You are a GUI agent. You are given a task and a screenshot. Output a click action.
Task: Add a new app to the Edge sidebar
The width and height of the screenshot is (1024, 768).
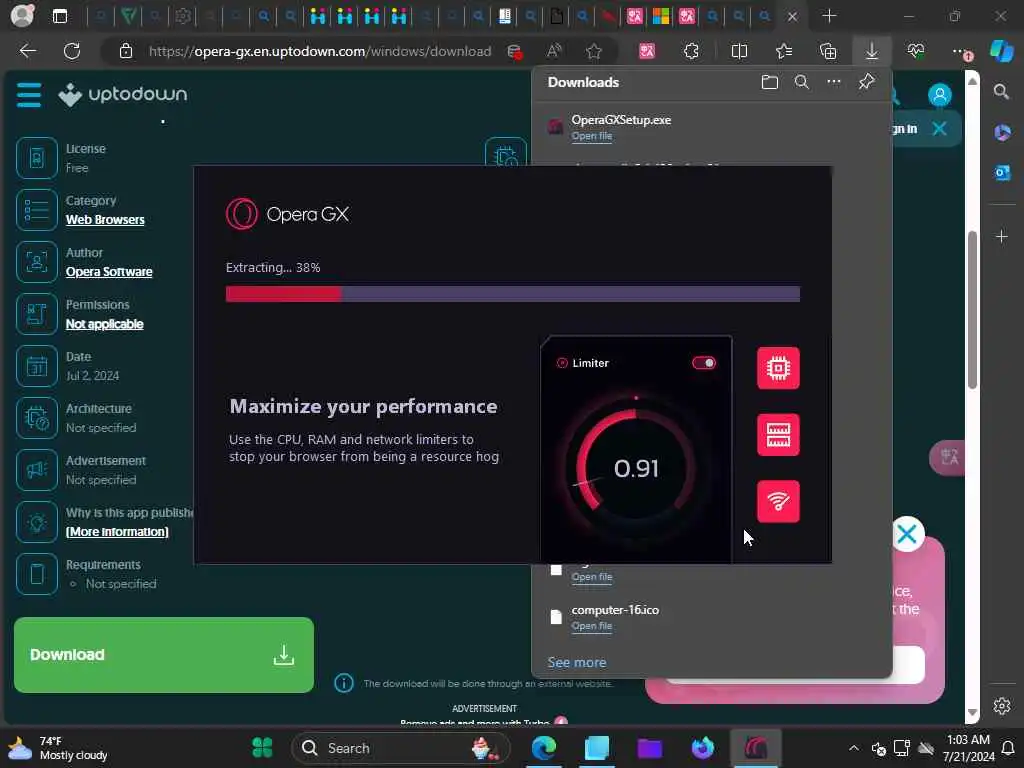pos(1002,236)
